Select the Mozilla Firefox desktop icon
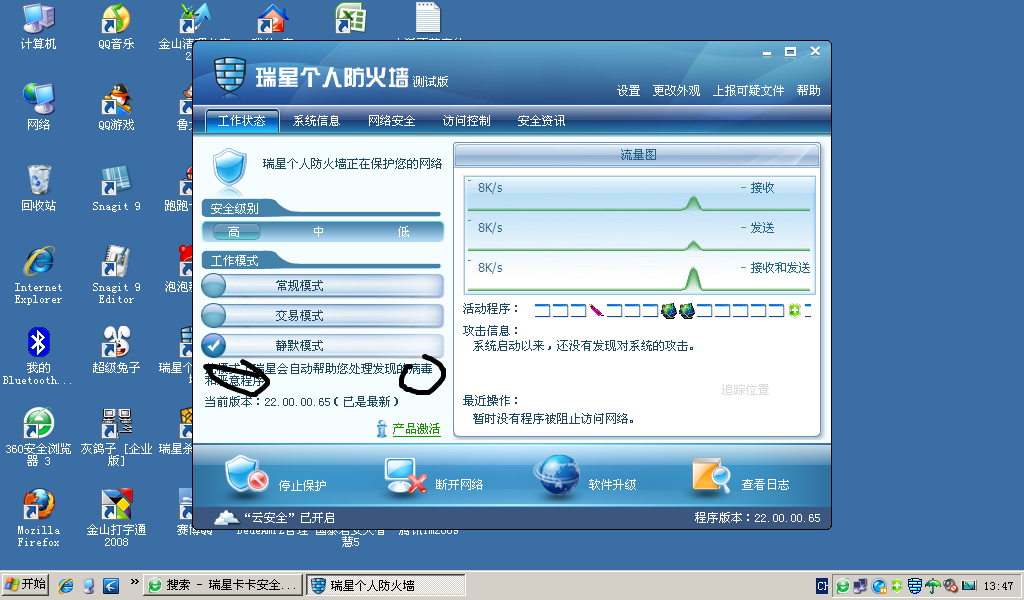Image resolution: width=1024 pixels, height=600 pixels. (38, 518)
